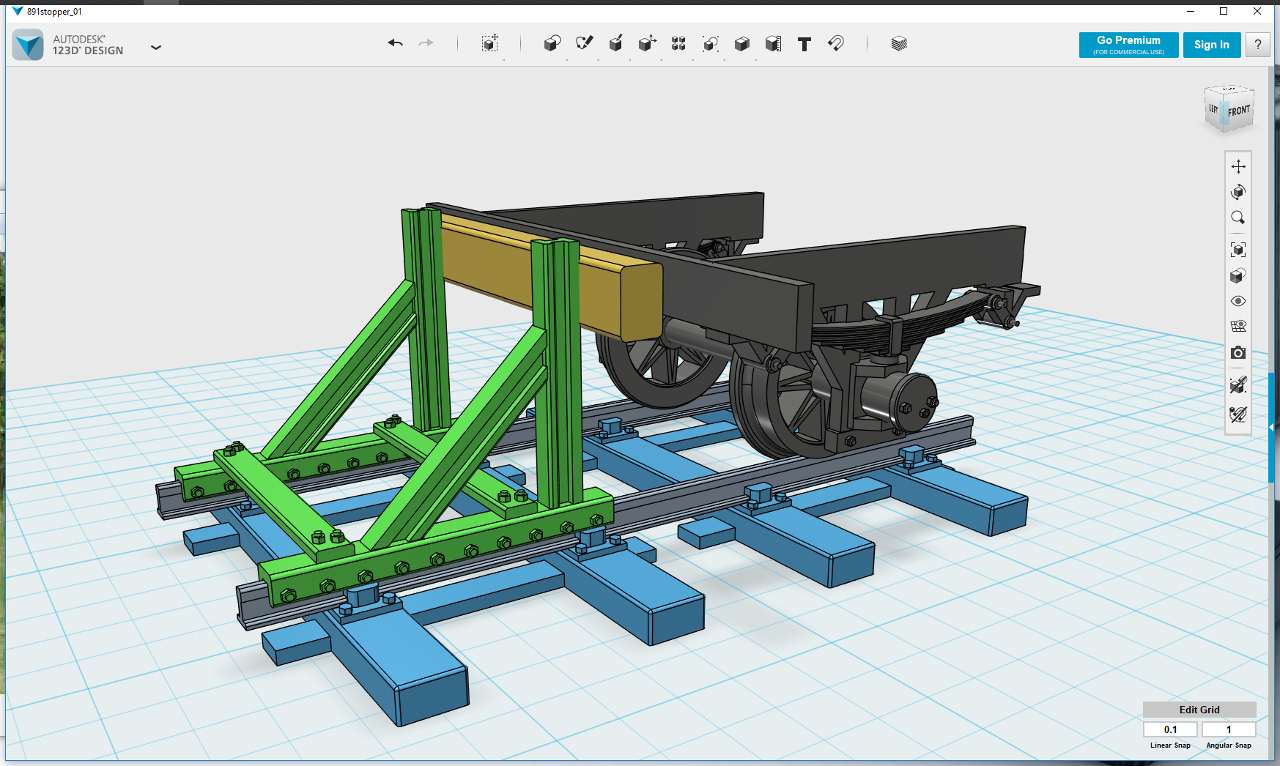Viewport: 1280px width, 766px height.
Task: Open the Sketch tool menu
Action: point(584,44)
